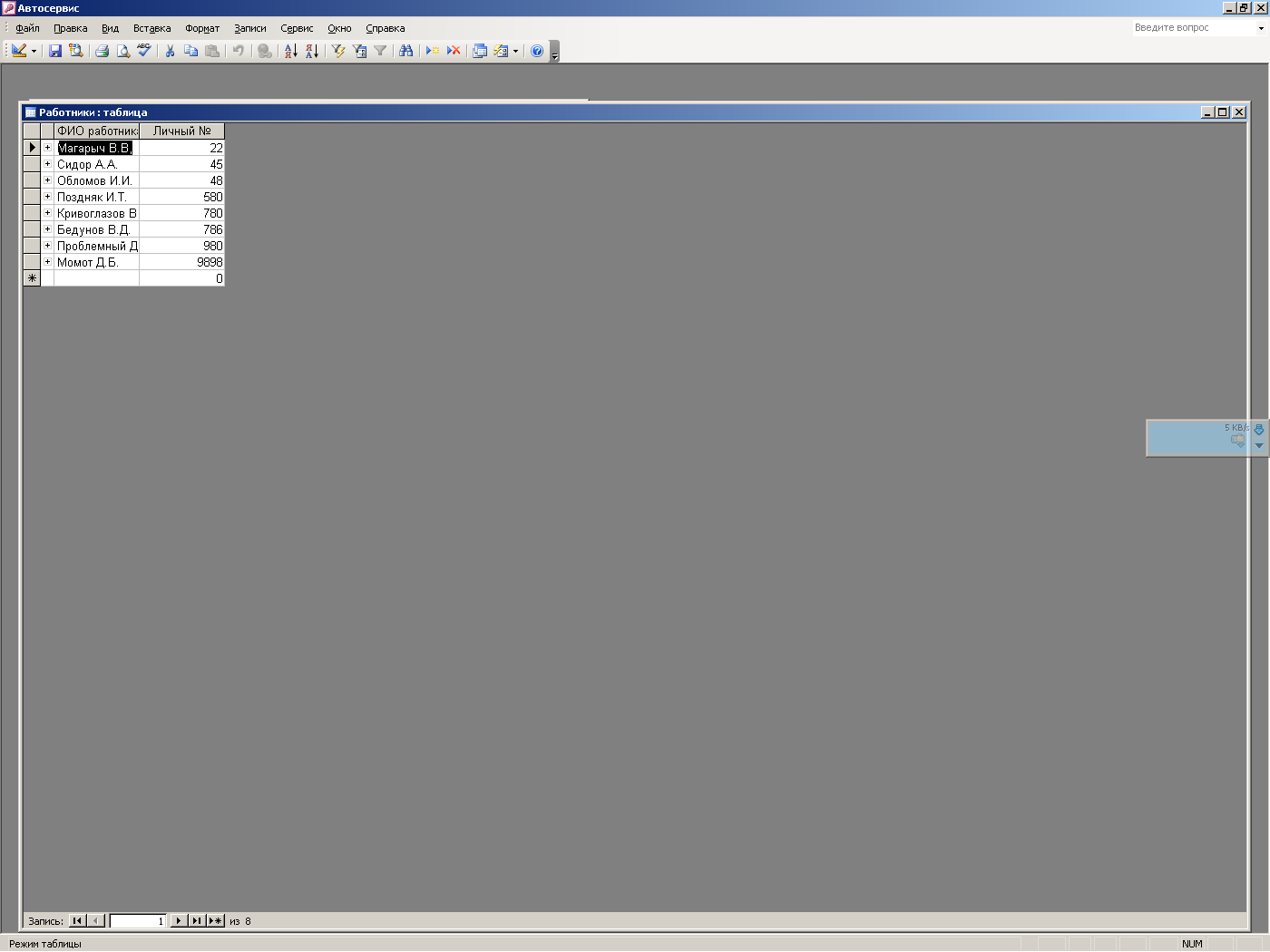This screenshot has width=1270, height=952.
Task: Click the select-all box at the table corner
Action: [x=32, y=131]
